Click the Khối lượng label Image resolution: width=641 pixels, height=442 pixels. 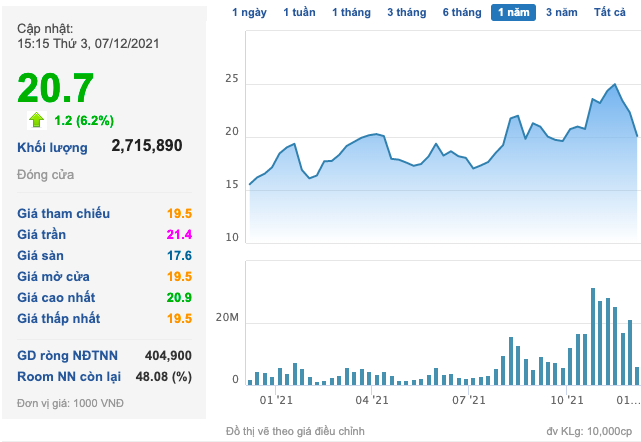click(52, 148)
